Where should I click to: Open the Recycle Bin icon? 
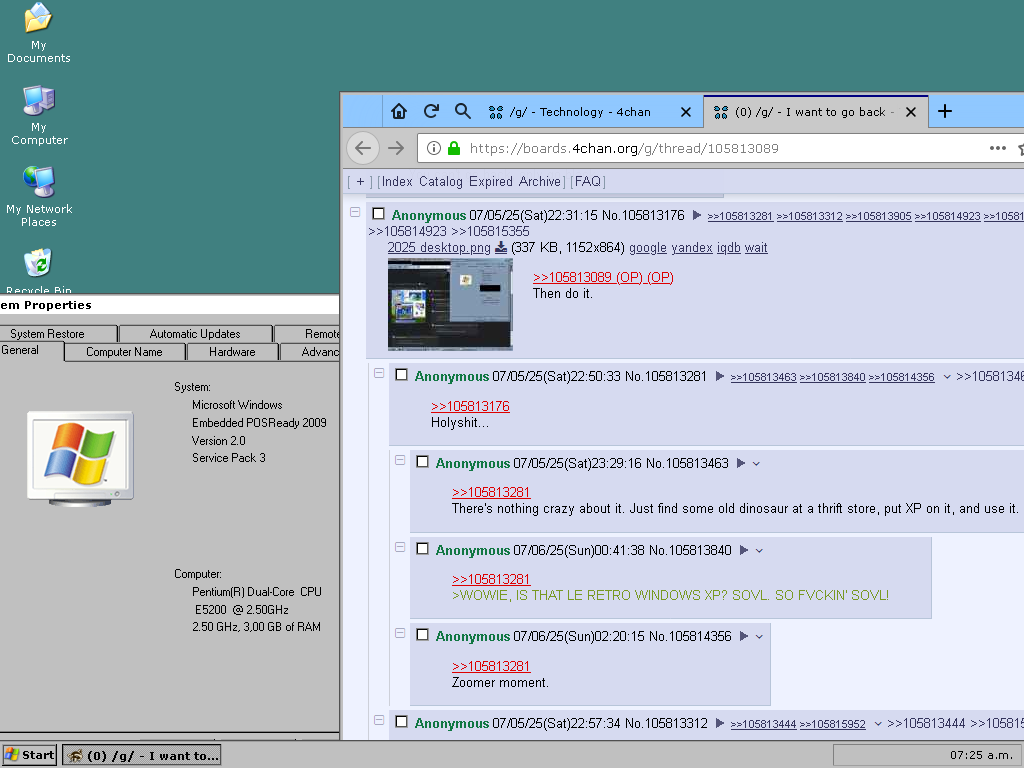pyautogui.click(x=39, y=270)
